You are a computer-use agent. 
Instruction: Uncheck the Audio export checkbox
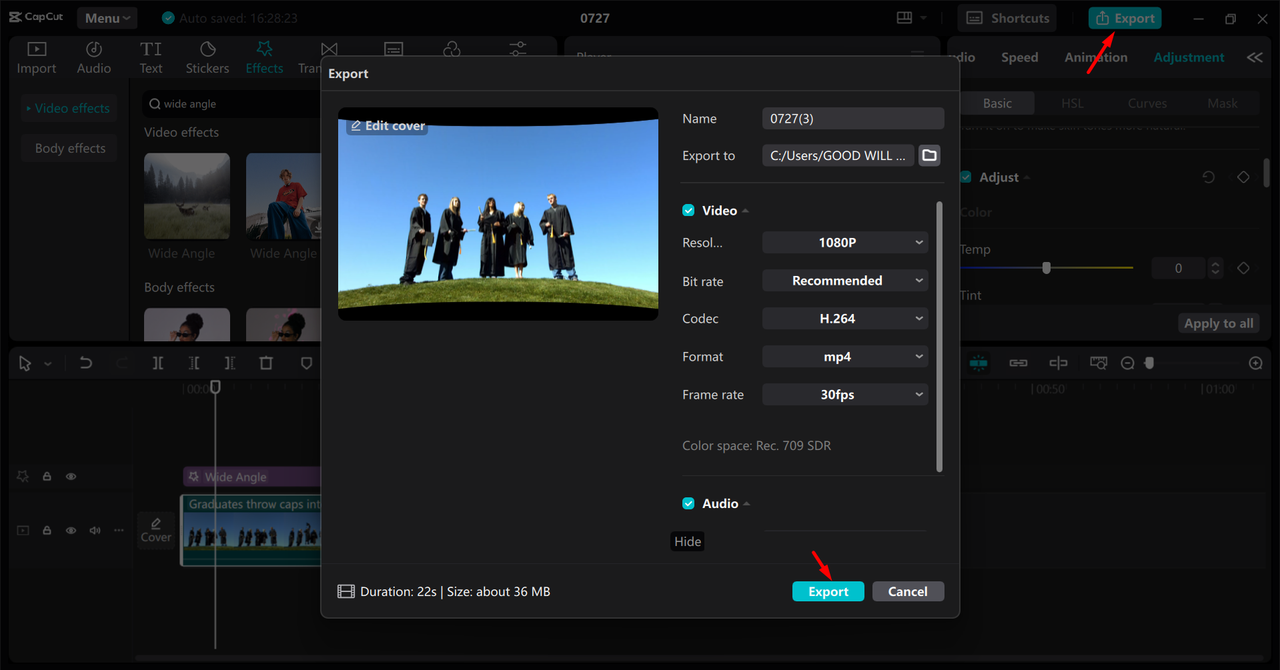pyautogui.click(x=688, y=503)
